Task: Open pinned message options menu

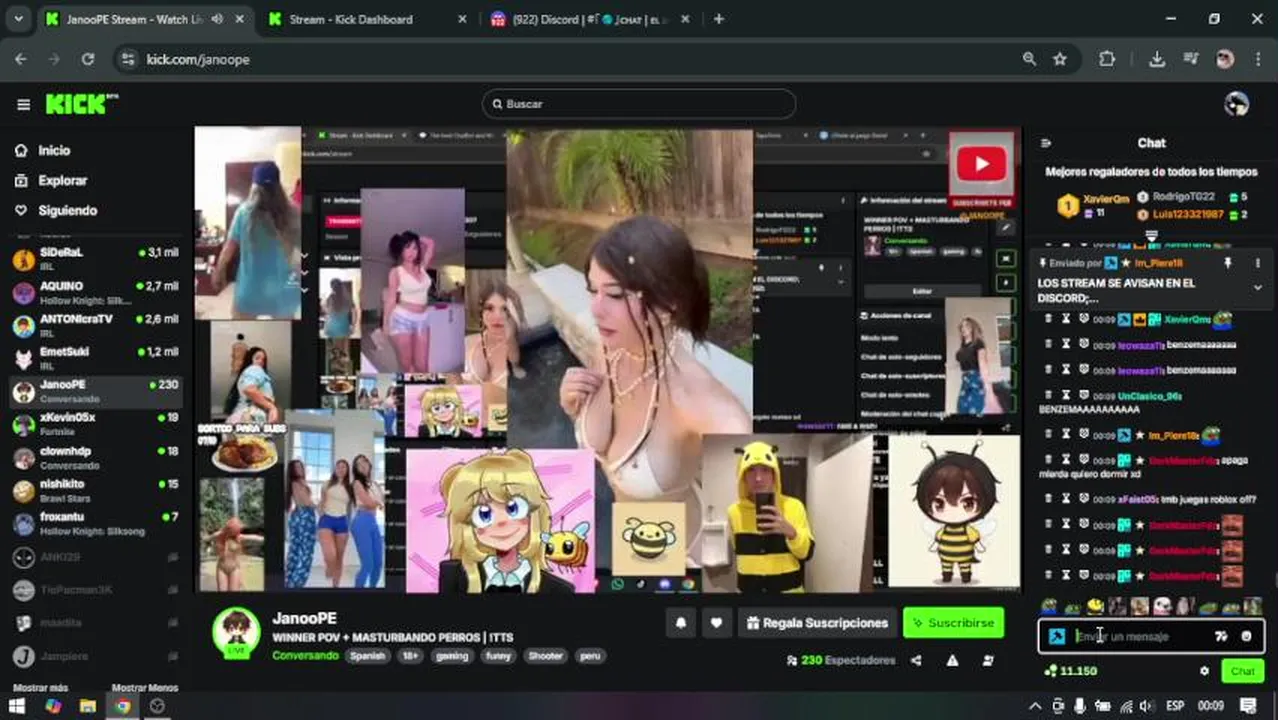Action: [x=1257, y=263]
